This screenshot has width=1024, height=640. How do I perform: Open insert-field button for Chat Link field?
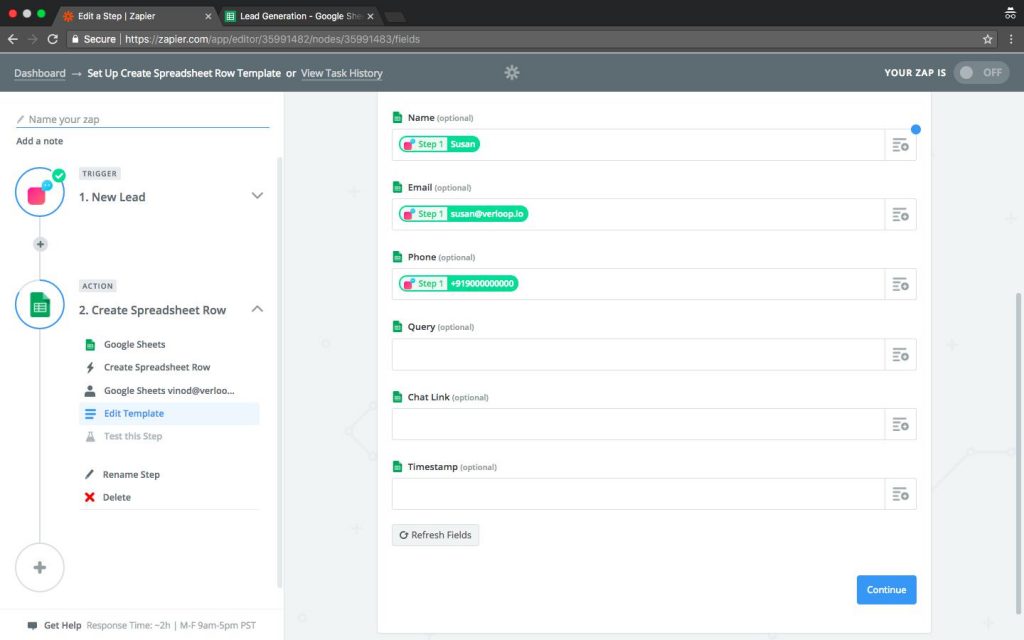pyautogui.click(x=900, y=424)
